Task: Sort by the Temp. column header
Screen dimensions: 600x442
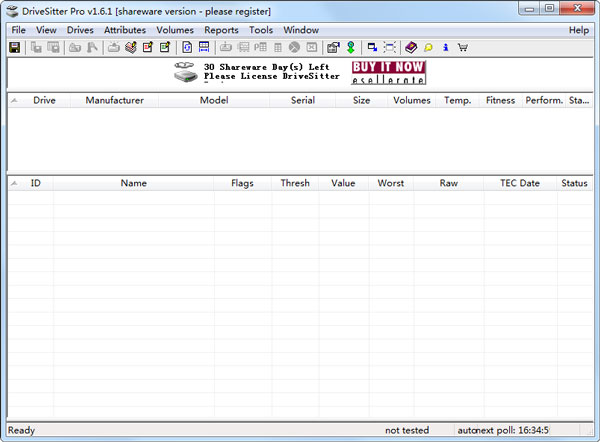Action: click(x=457, y=100)
